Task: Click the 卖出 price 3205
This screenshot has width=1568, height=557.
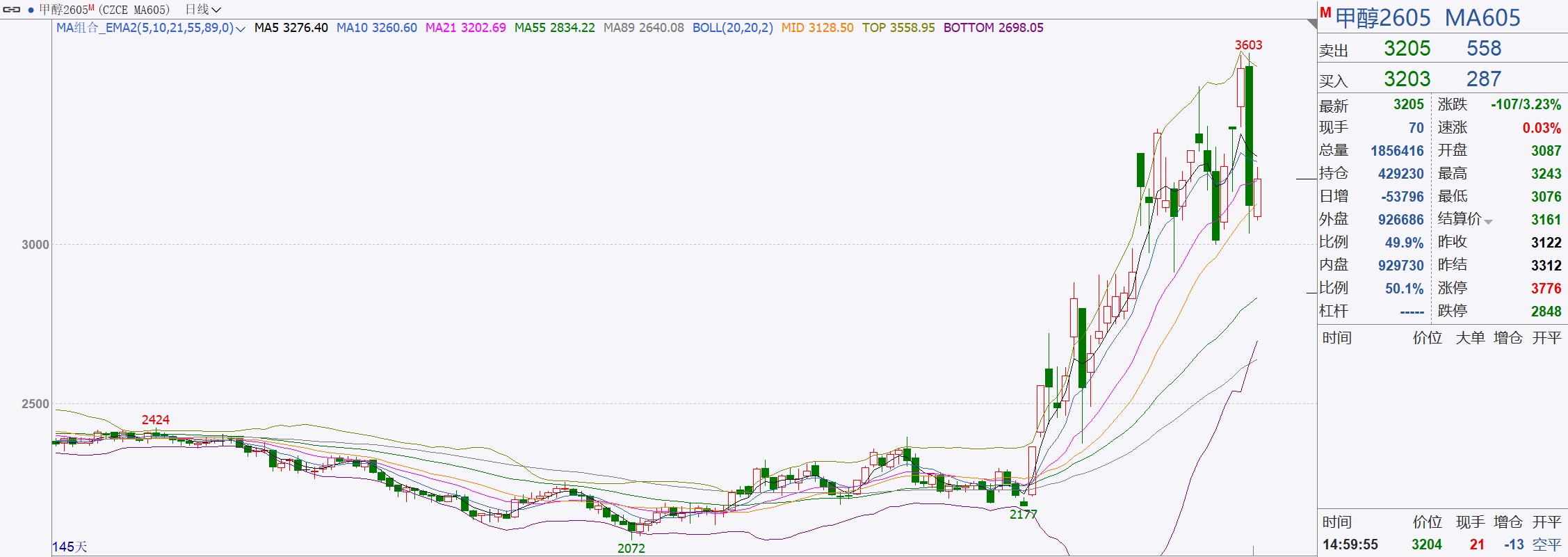Action: [1407, 49]
